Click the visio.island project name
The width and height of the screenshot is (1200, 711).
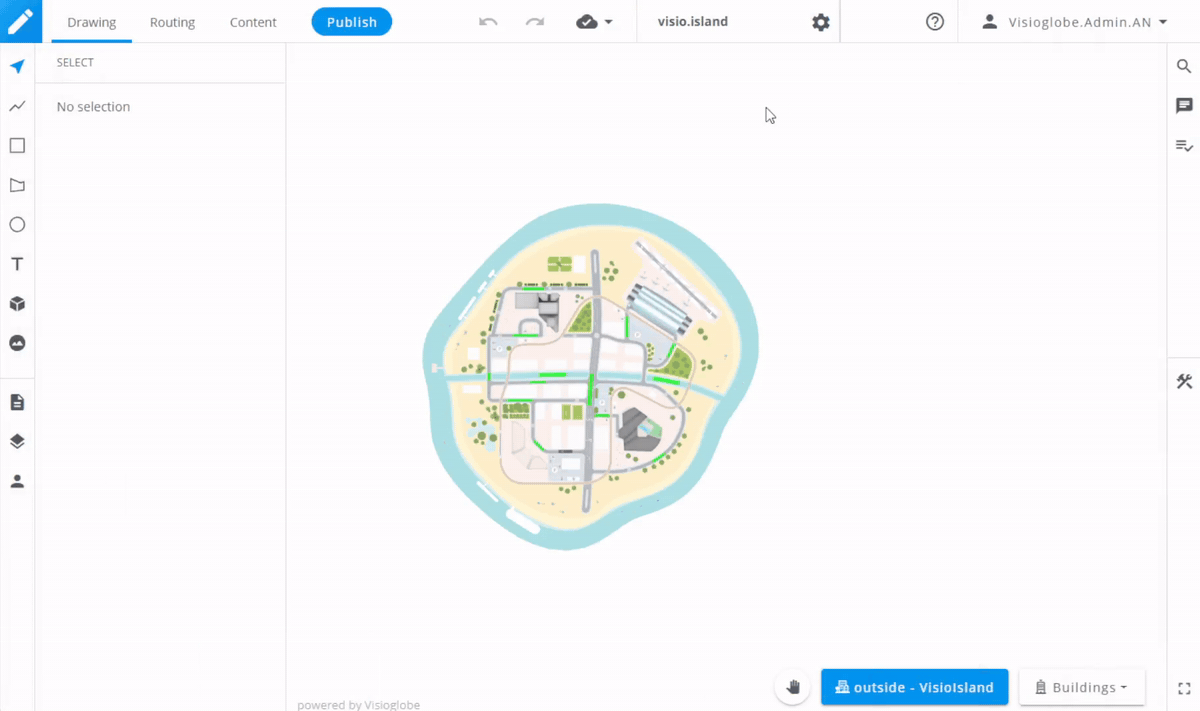tap(693, 22)
